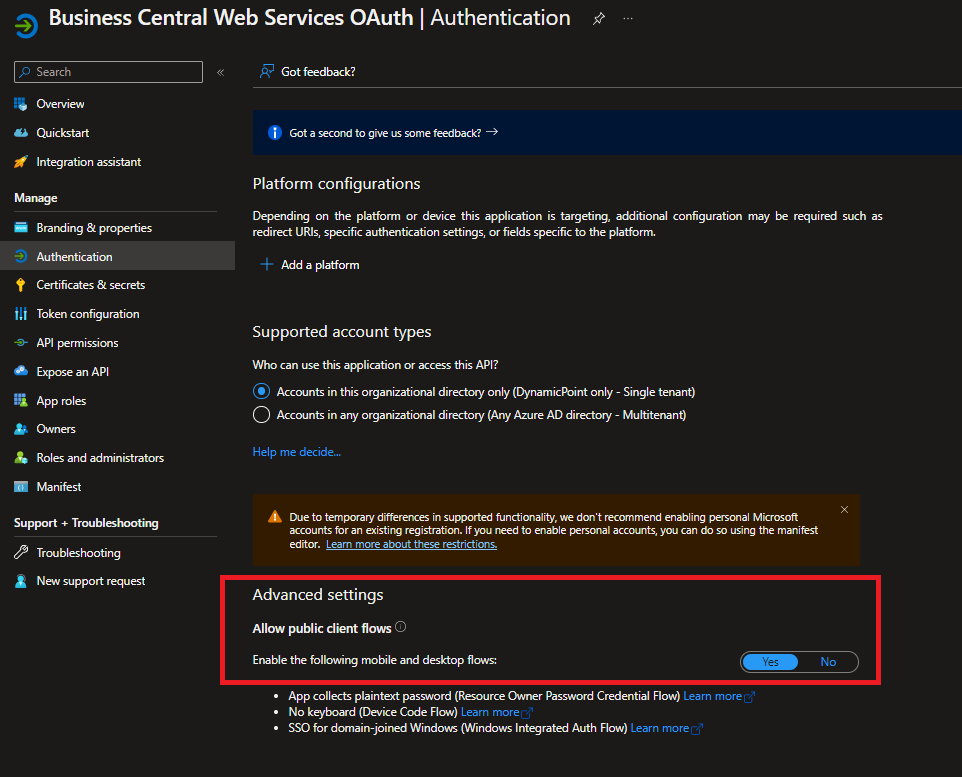Navigate to Branding & properties
962x777 pixels.
click(x=94, y=228)
